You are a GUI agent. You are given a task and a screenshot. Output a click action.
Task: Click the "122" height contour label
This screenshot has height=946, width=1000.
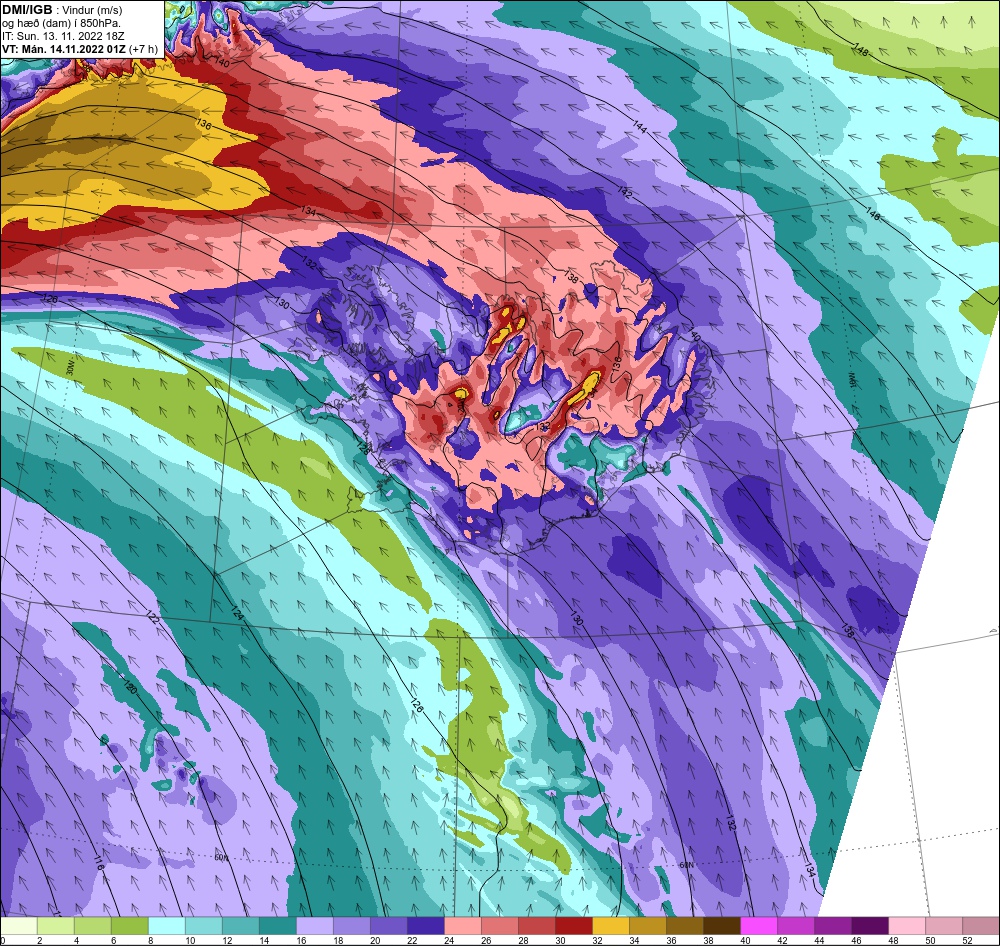[x=152, y=617]
